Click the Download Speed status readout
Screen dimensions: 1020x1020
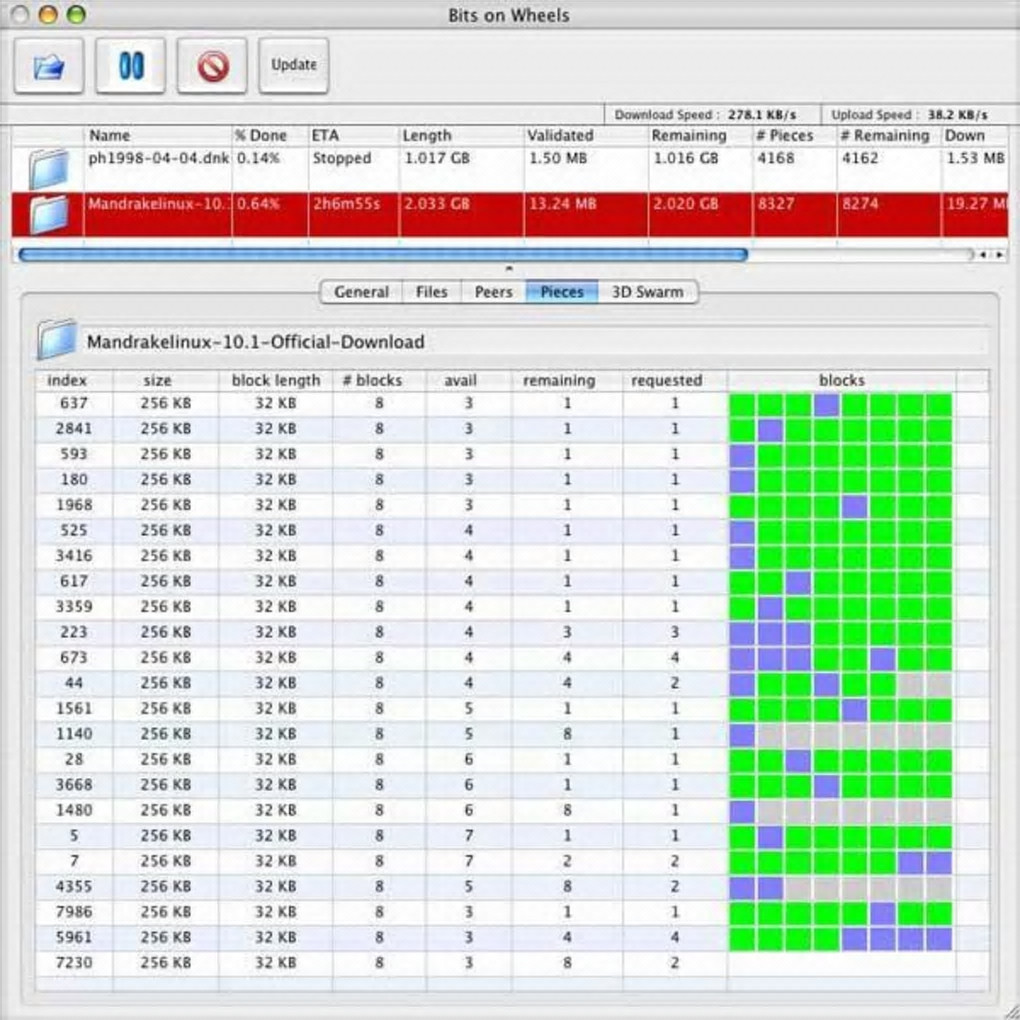(705, 114)
